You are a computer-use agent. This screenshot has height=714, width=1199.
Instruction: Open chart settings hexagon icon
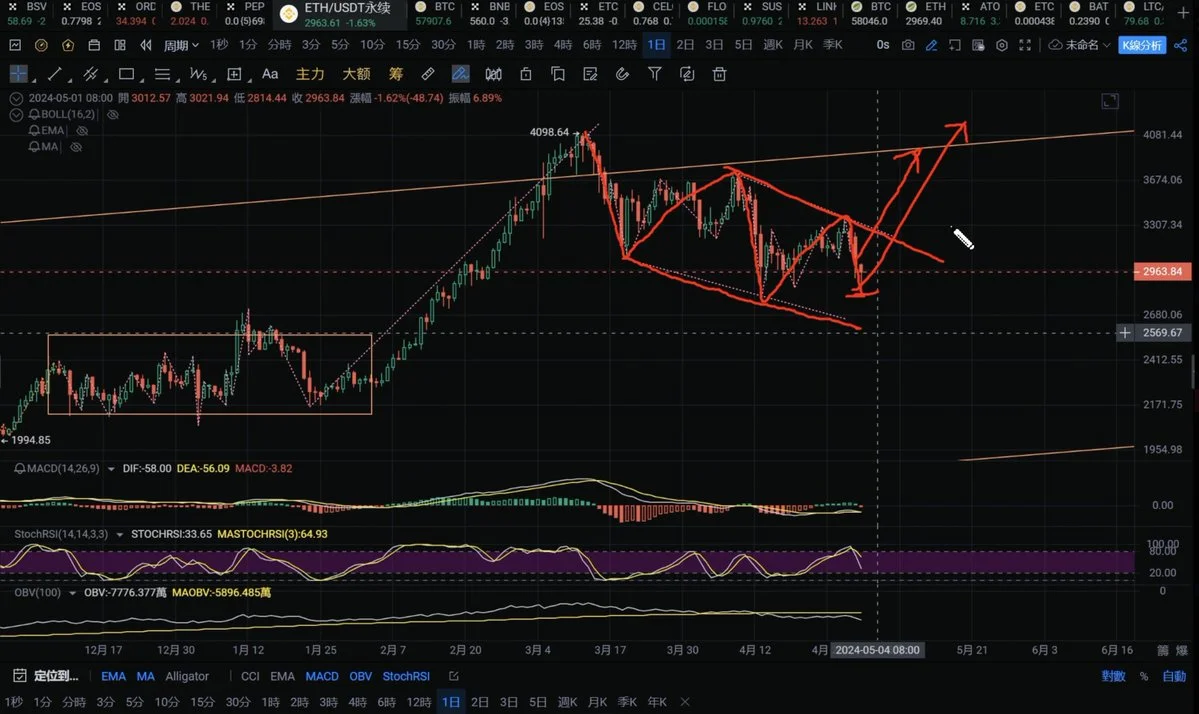(x=1002, y=45)
